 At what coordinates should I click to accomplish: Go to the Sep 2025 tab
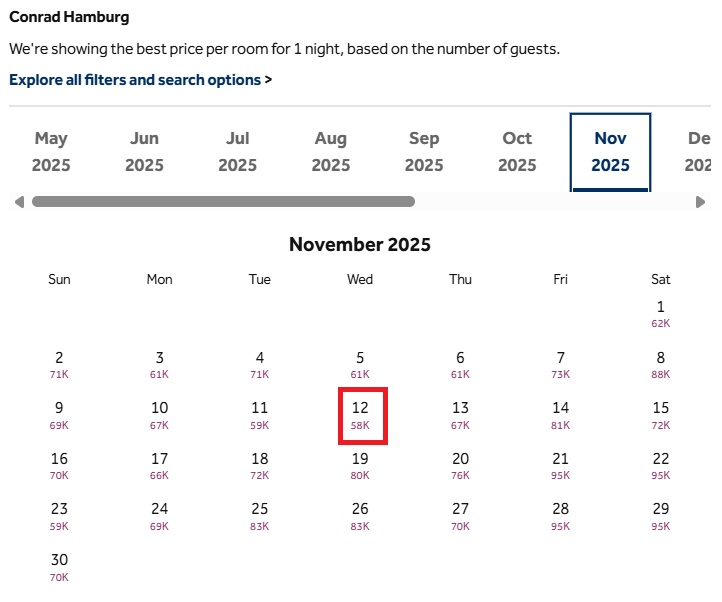pos(424,151)
